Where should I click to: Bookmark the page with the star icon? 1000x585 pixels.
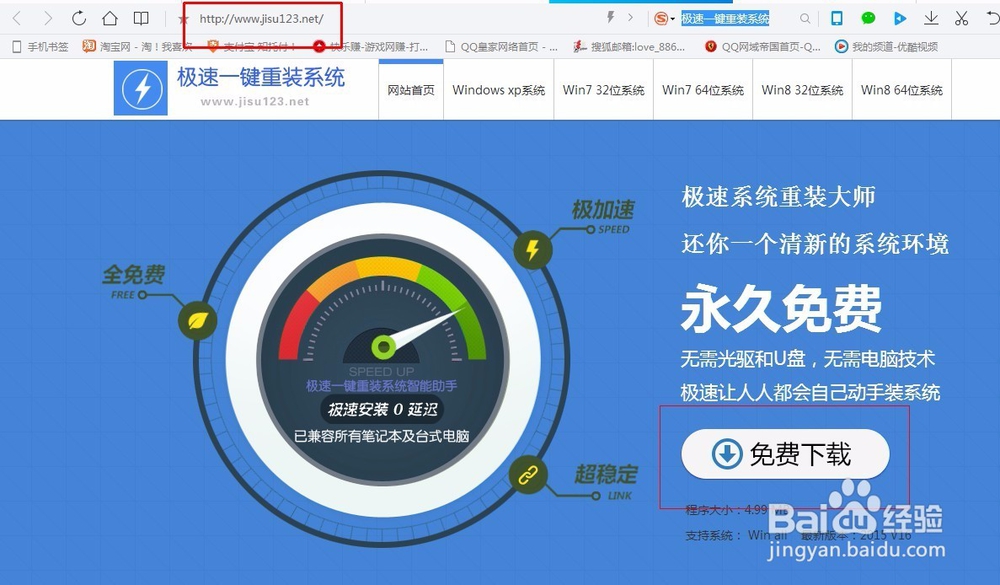[x=184, y=19]
